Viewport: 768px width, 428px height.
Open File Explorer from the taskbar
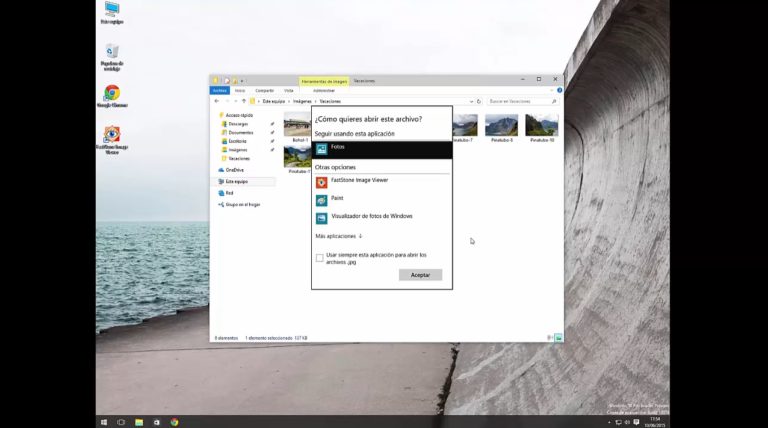(139, 422)
